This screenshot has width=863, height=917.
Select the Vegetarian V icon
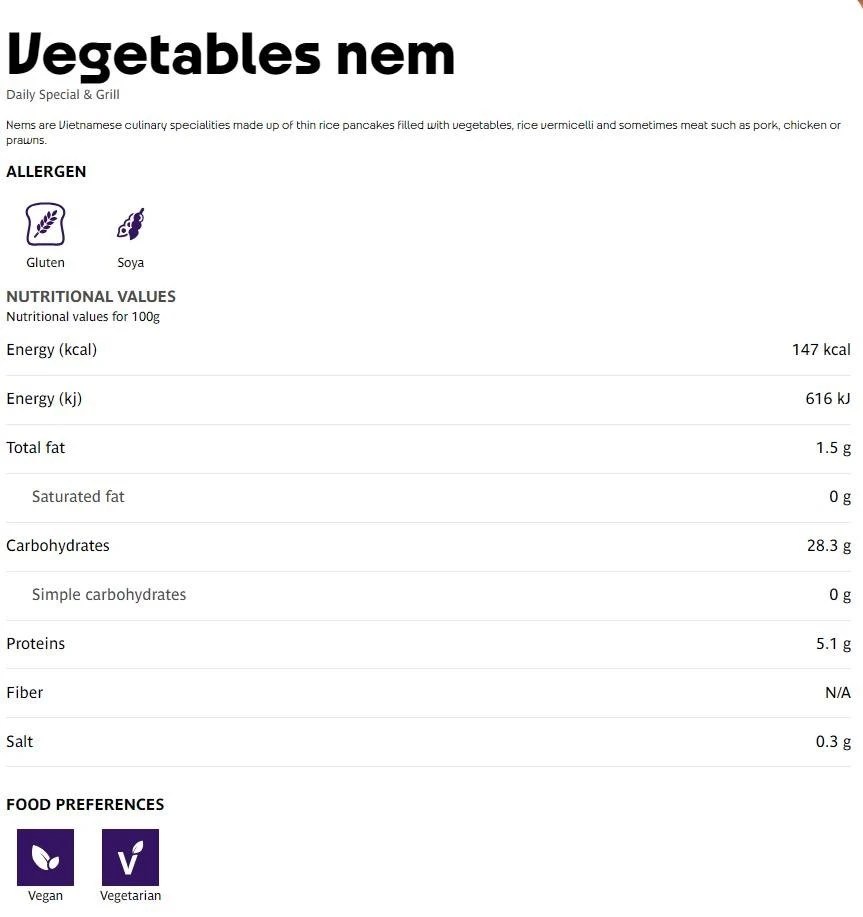pyautogui.click(x=130, y=857)
